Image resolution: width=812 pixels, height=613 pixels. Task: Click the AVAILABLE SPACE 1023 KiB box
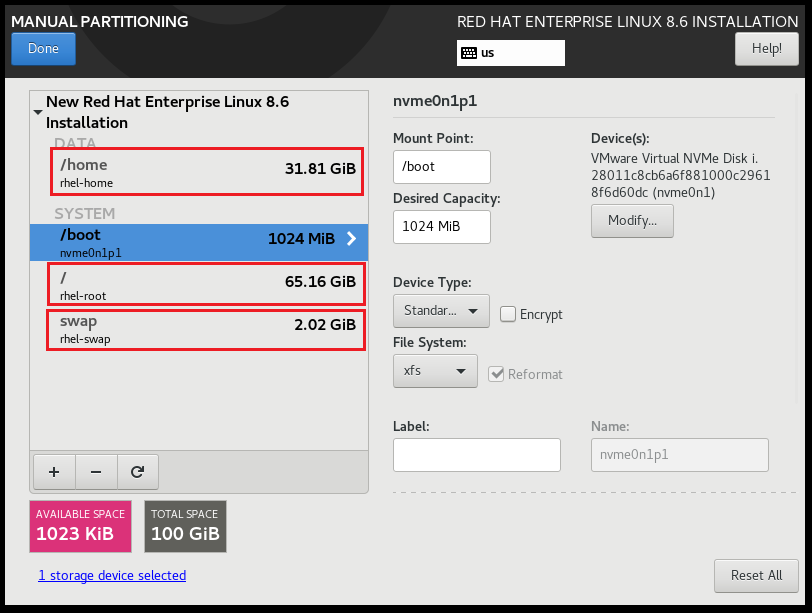80,526
